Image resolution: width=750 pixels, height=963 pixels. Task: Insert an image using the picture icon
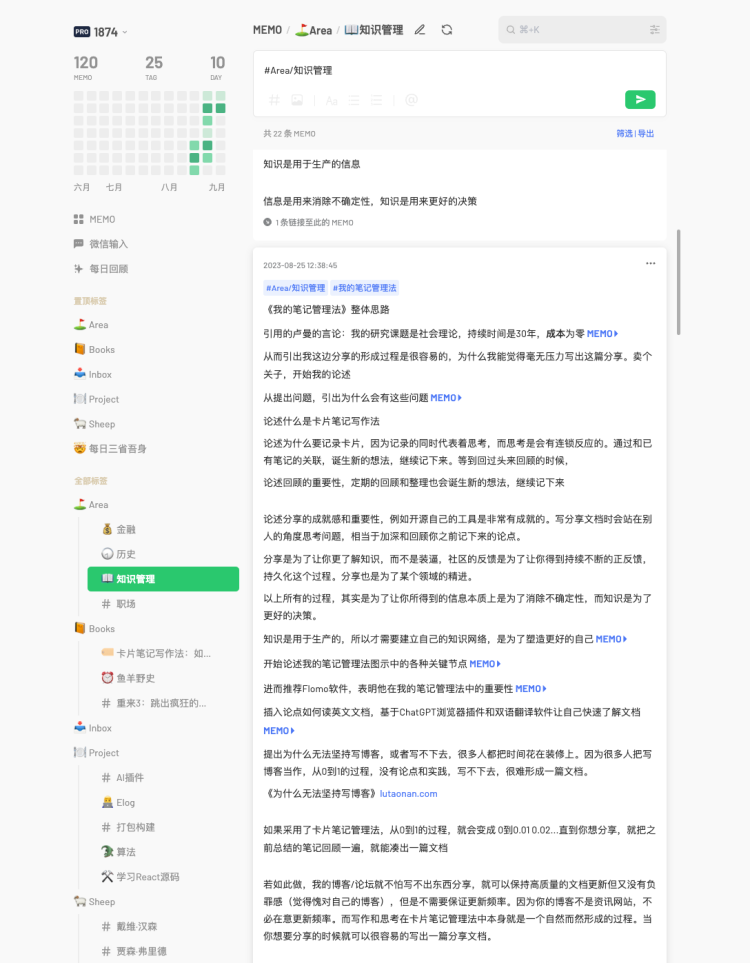click(297, 100)
